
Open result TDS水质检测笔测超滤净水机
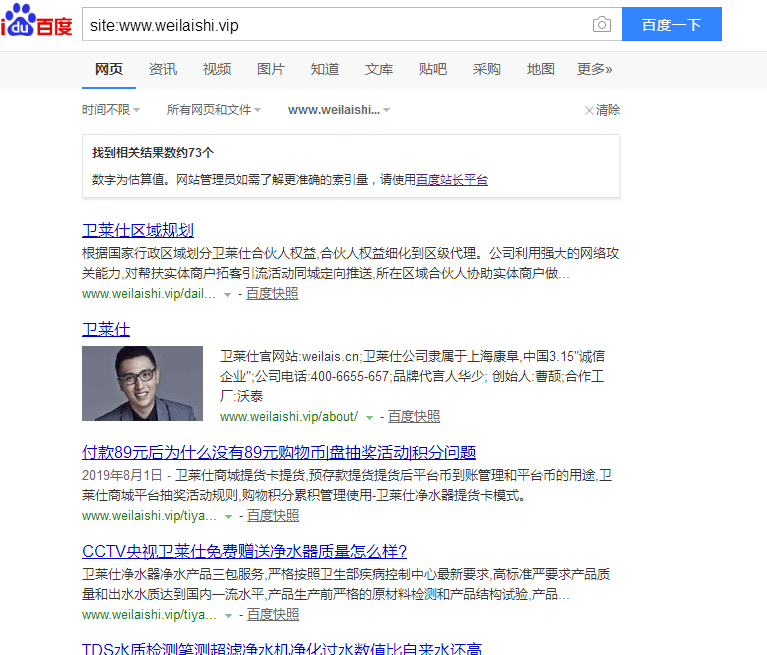point(282,649)
